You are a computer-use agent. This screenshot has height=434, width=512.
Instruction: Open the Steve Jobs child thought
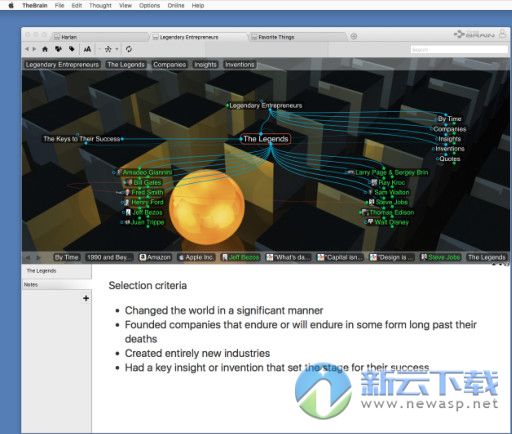(392, 202)
